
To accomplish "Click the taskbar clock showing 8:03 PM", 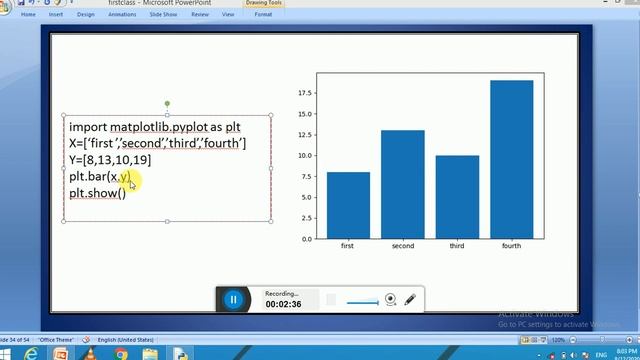I will tap(627, 354).
